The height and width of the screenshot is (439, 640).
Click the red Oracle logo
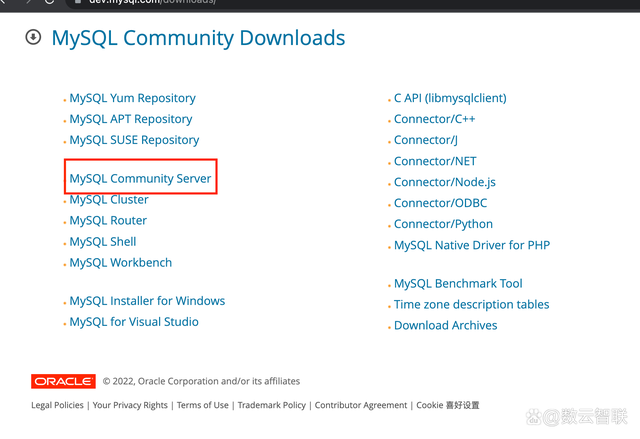[x=63, y=381]
